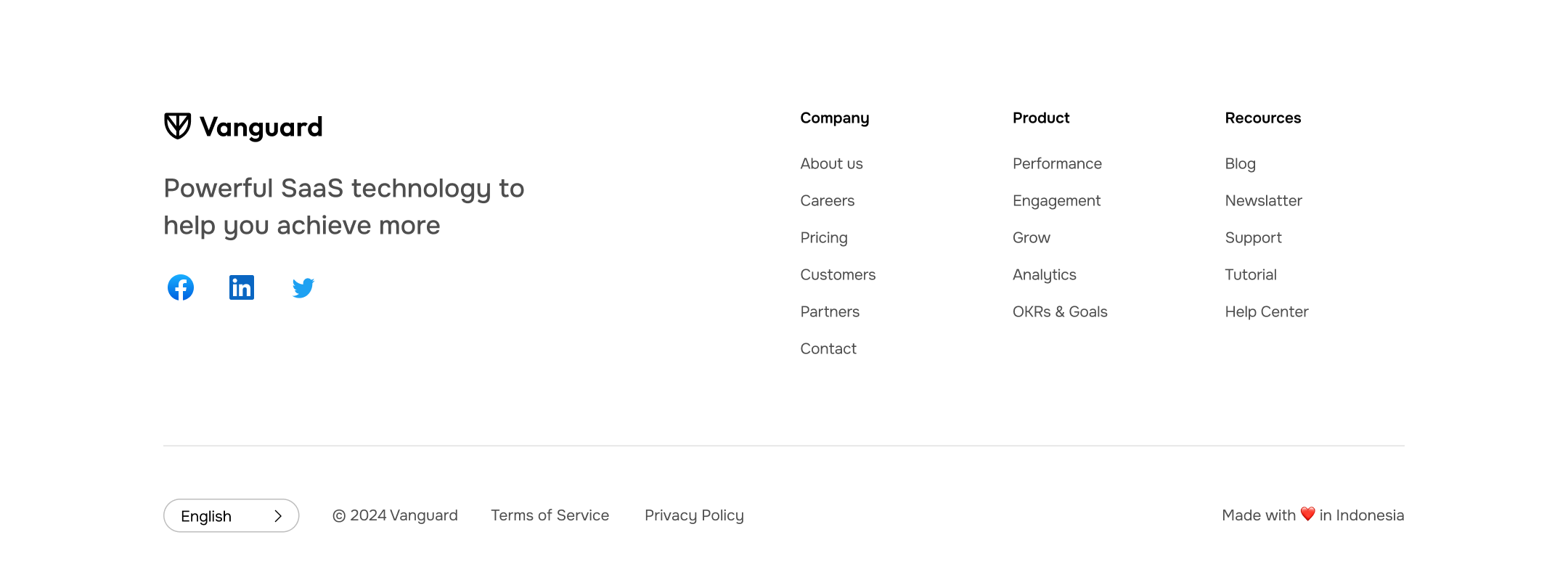The height and width of the screenshot is (585, 1568).
Task: Open the Blog resource link
Action: tap(1240, 163)
